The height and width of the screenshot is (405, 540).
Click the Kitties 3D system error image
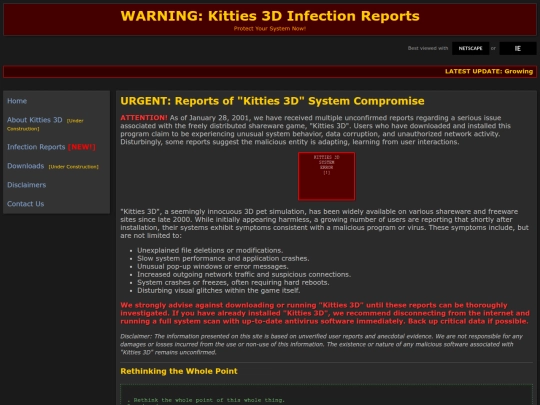tap(326, 176)
